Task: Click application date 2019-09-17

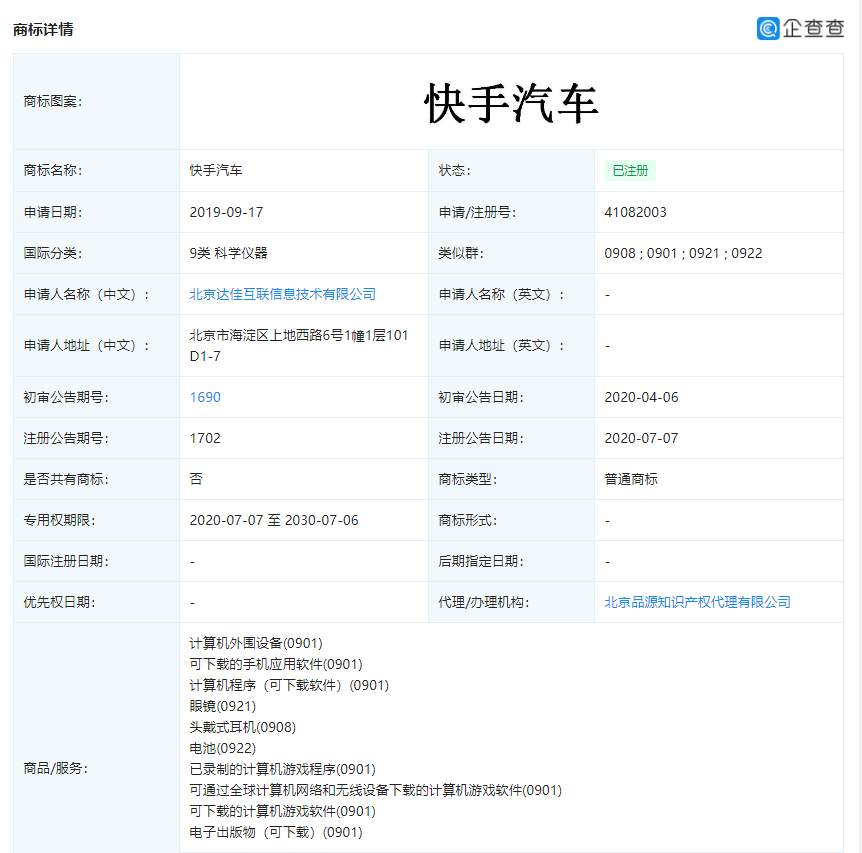Action: tap(226, 212)
